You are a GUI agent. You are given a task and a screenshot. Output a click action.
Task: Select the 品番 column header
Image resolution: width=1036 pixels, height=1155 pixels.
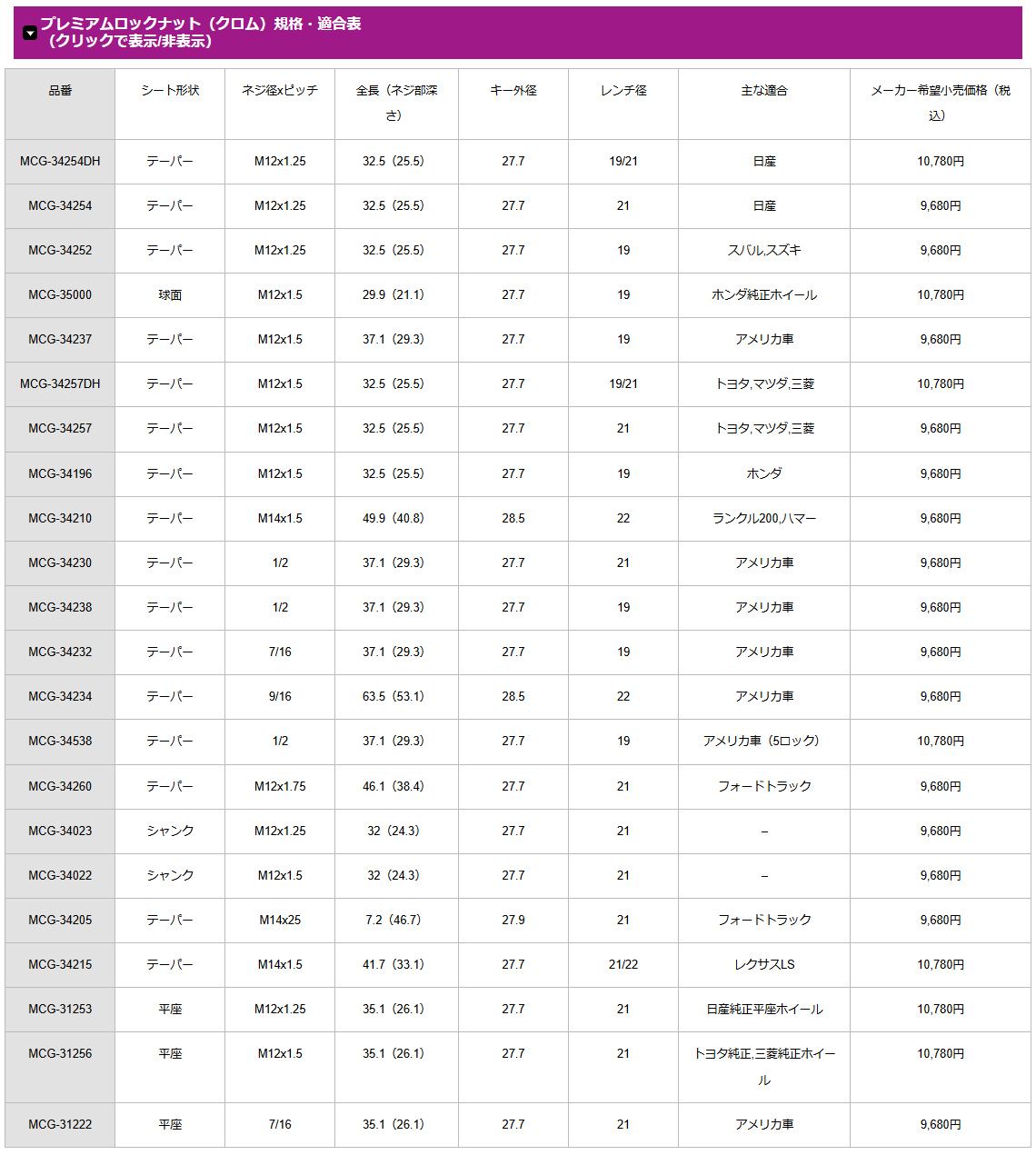pyautogui.click(x=60, y=104)
